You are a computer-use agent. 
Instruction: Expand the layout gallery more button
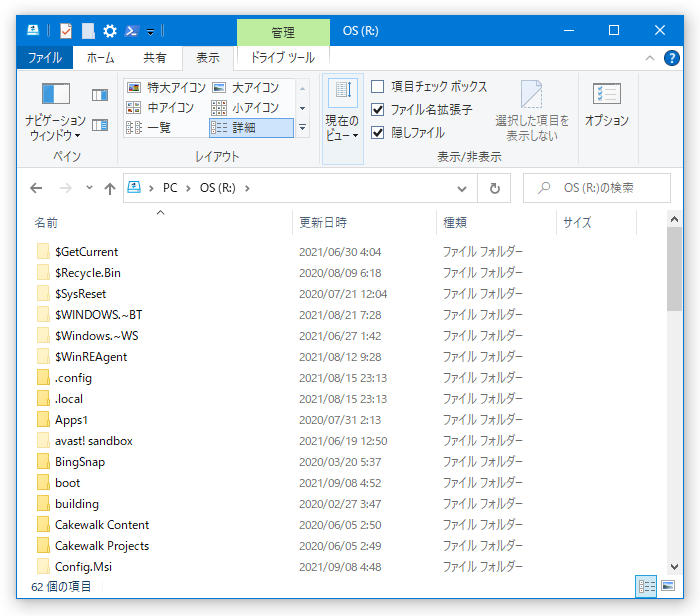coord(302,128)
